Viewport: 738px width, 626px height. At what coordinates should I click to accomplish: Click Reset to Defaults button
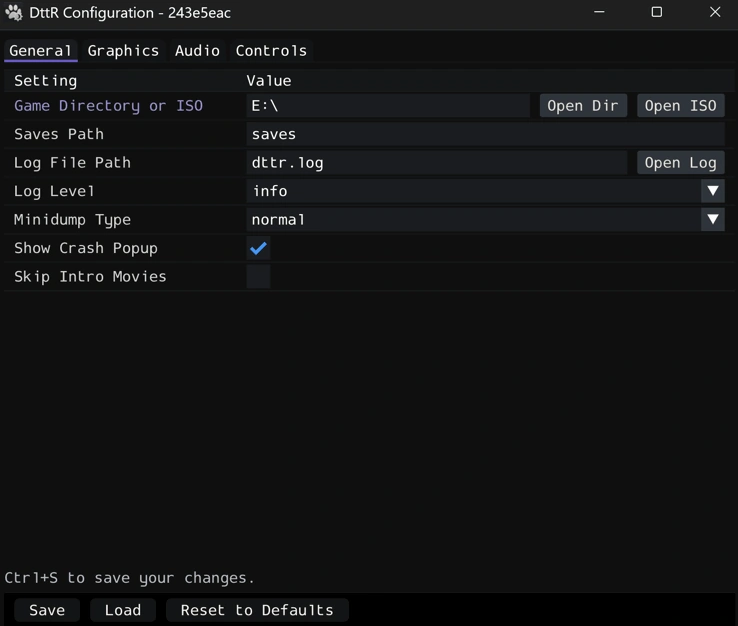click(257, 610)
